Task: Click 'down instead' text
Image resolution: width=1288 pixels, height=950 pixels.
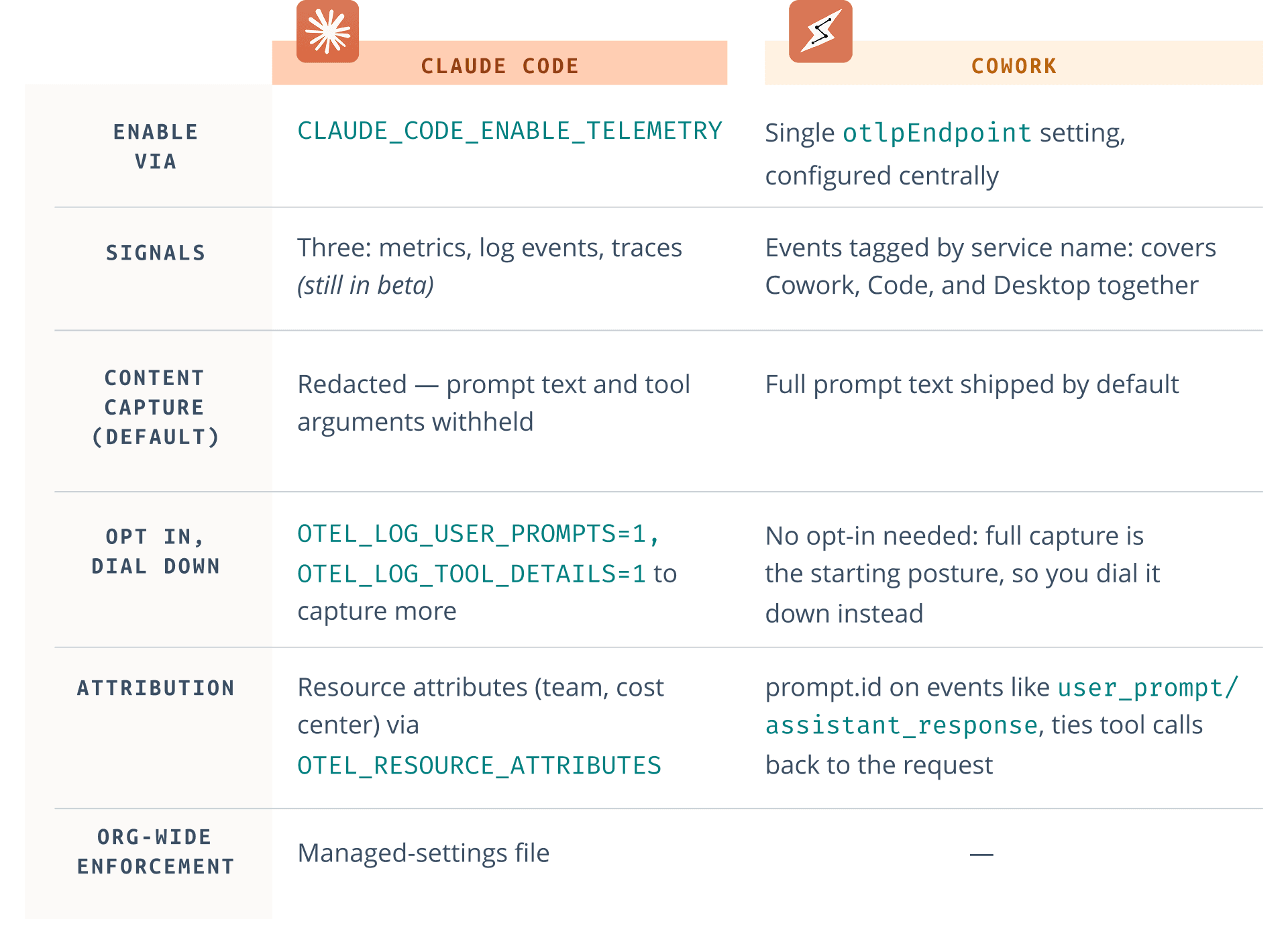Action: (844, 614)
